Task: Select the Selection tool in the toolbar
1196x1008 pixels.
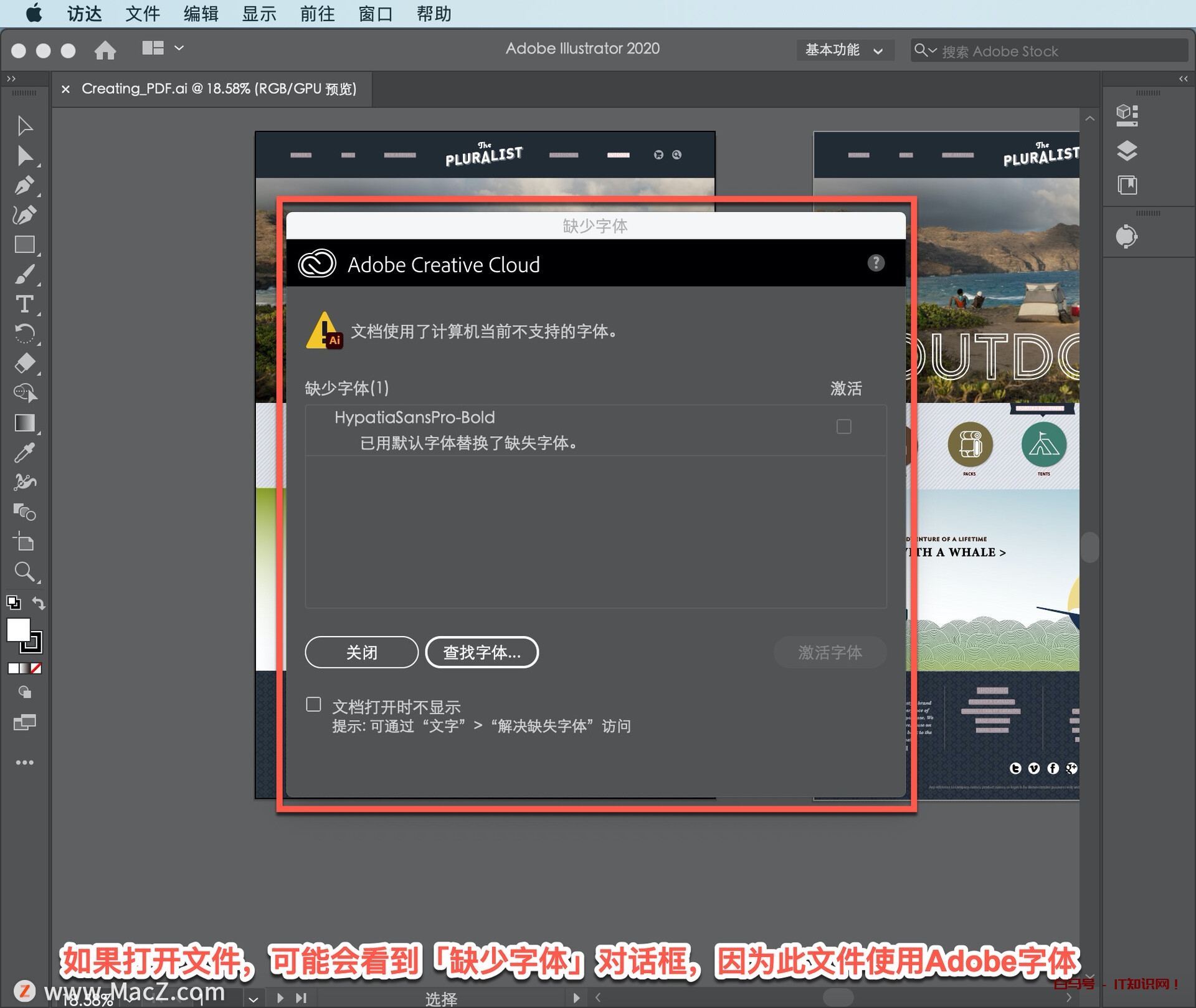Action: pos(25,126)
